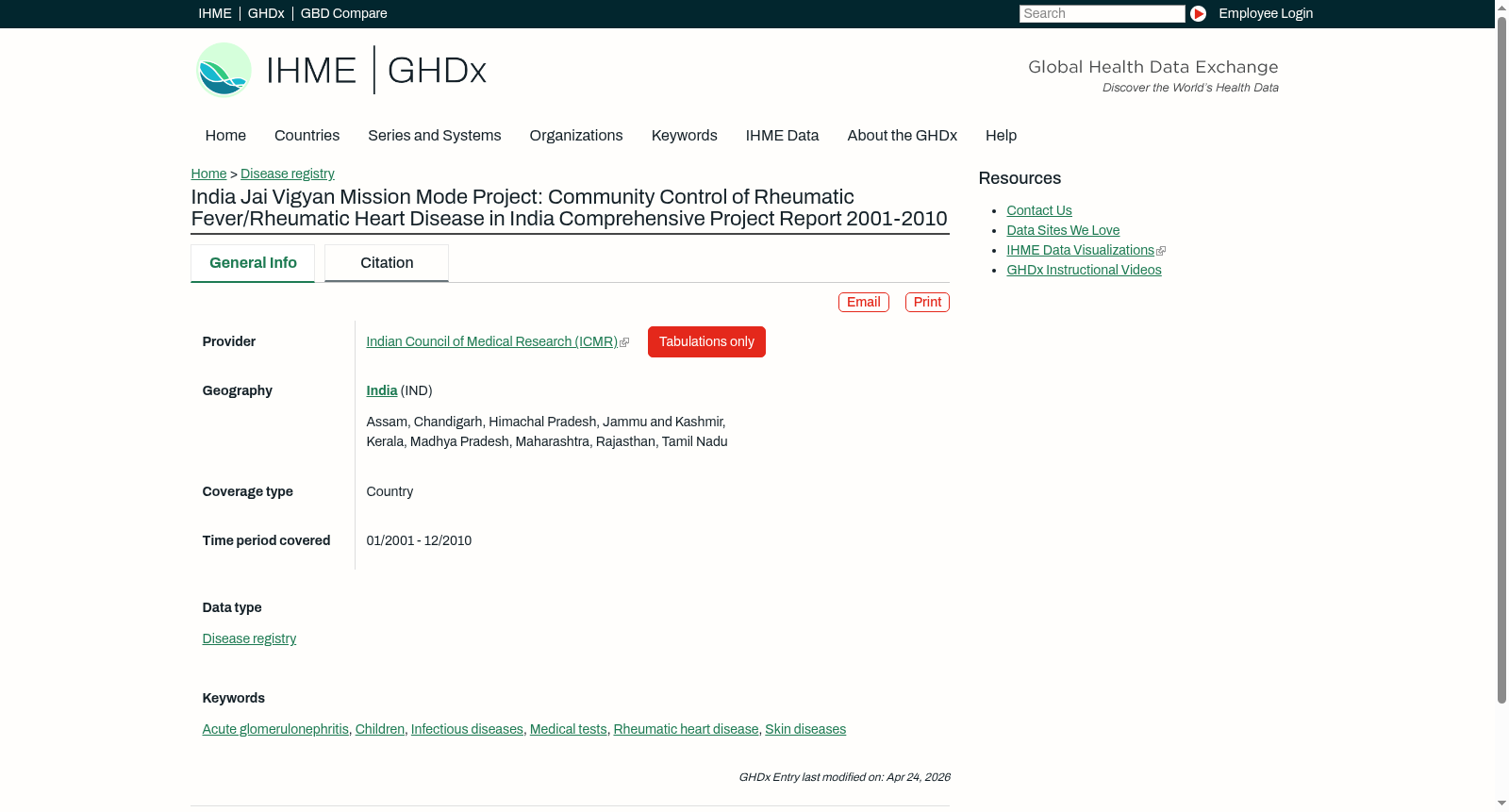Open About the GHDx menu
The width and height of the screenshot is (1509, 812).
902,136
